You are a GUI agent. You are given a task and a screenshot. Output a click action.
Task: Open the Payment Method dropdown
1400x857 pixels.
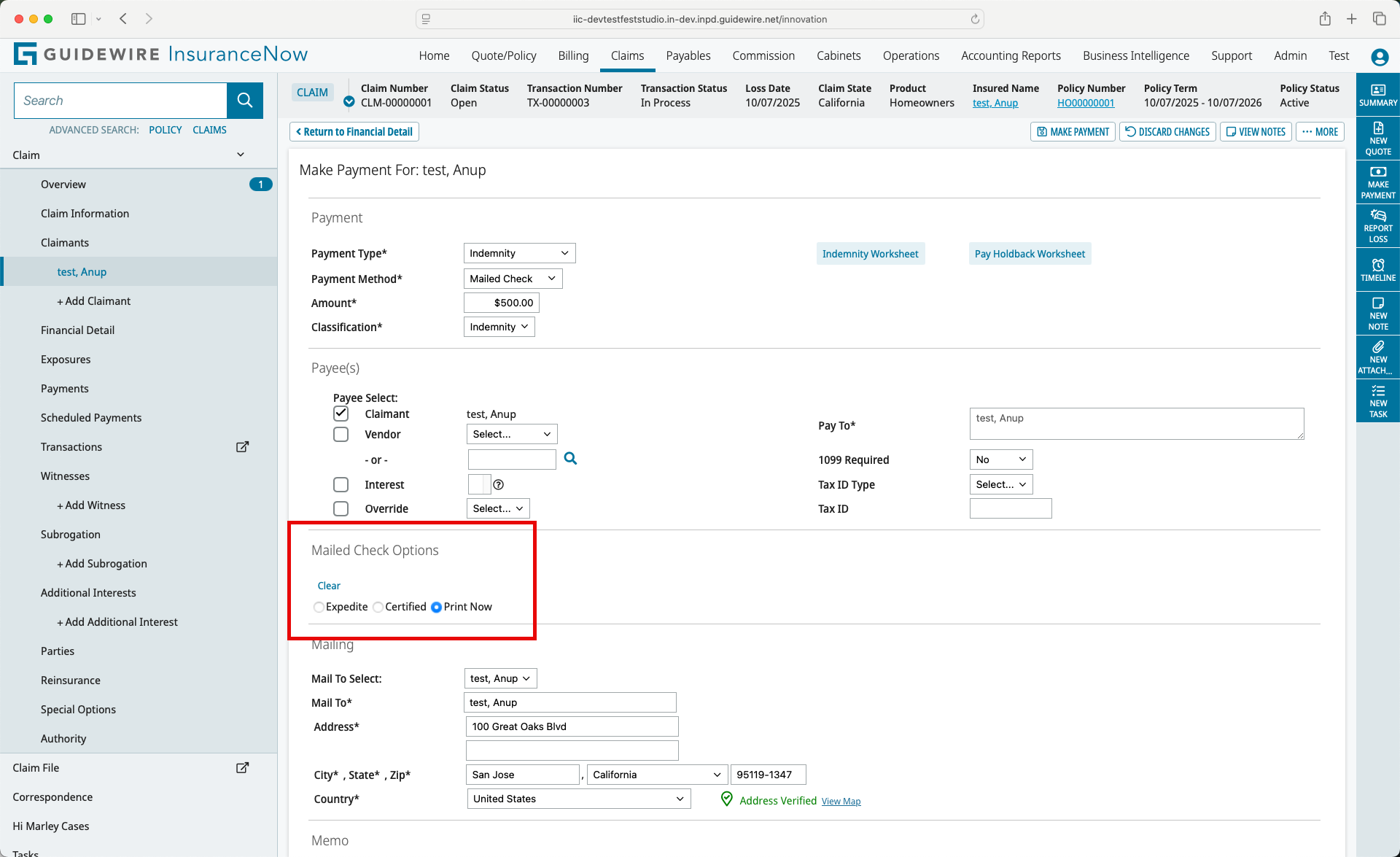point(513,279)
